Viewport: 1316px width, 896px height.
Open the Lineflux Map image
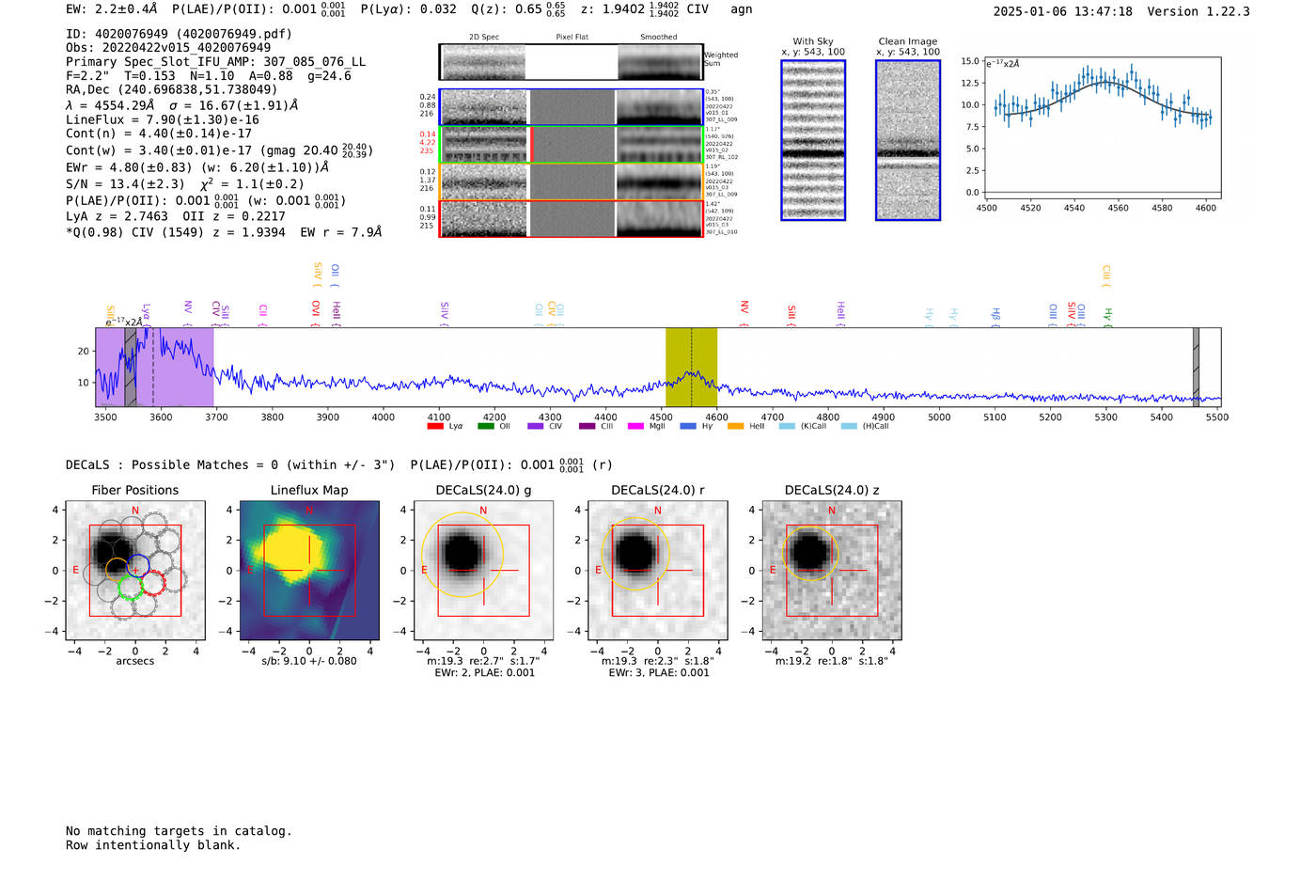(x=309, y=571)
